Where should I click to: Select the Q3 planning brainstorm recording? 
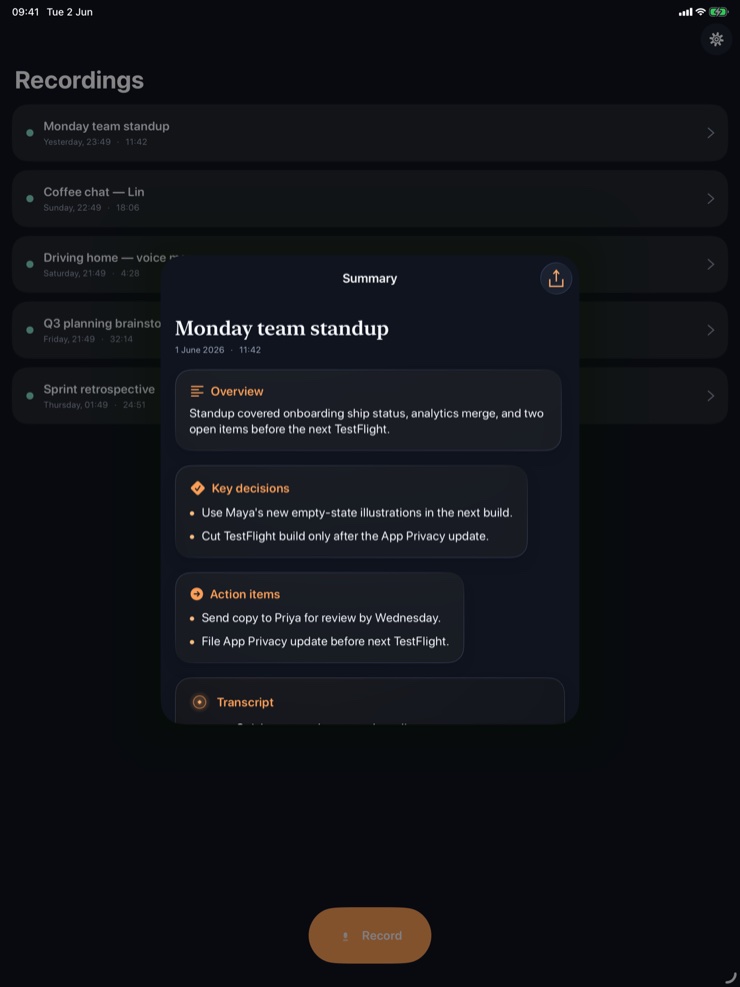click(87, 330)
